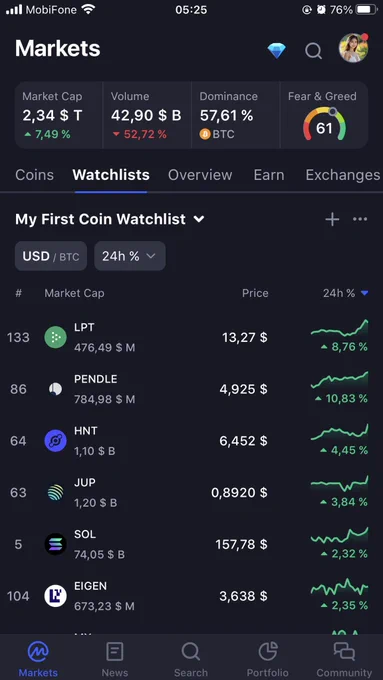Image resolution: width=383 pixels, height=680 pixels.
Task: Select the SOL coin row
Action: (x=191, y=544)
